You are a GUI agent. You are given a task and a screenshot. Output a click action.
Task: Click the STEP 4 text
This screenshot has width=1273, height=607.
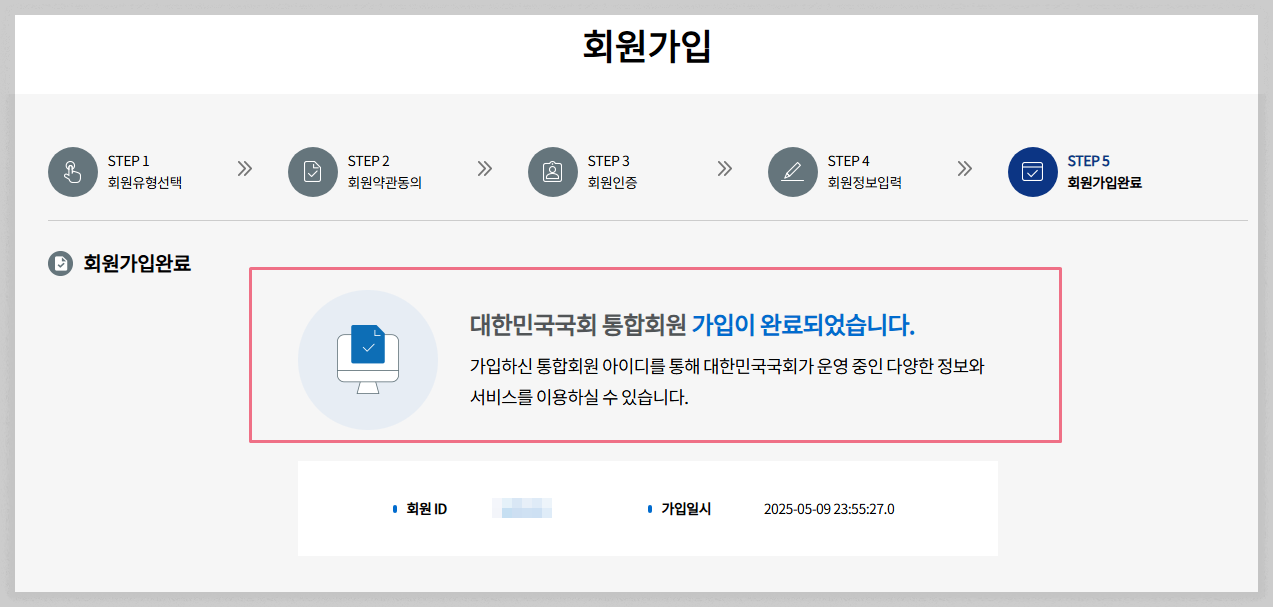coord(849,161)
